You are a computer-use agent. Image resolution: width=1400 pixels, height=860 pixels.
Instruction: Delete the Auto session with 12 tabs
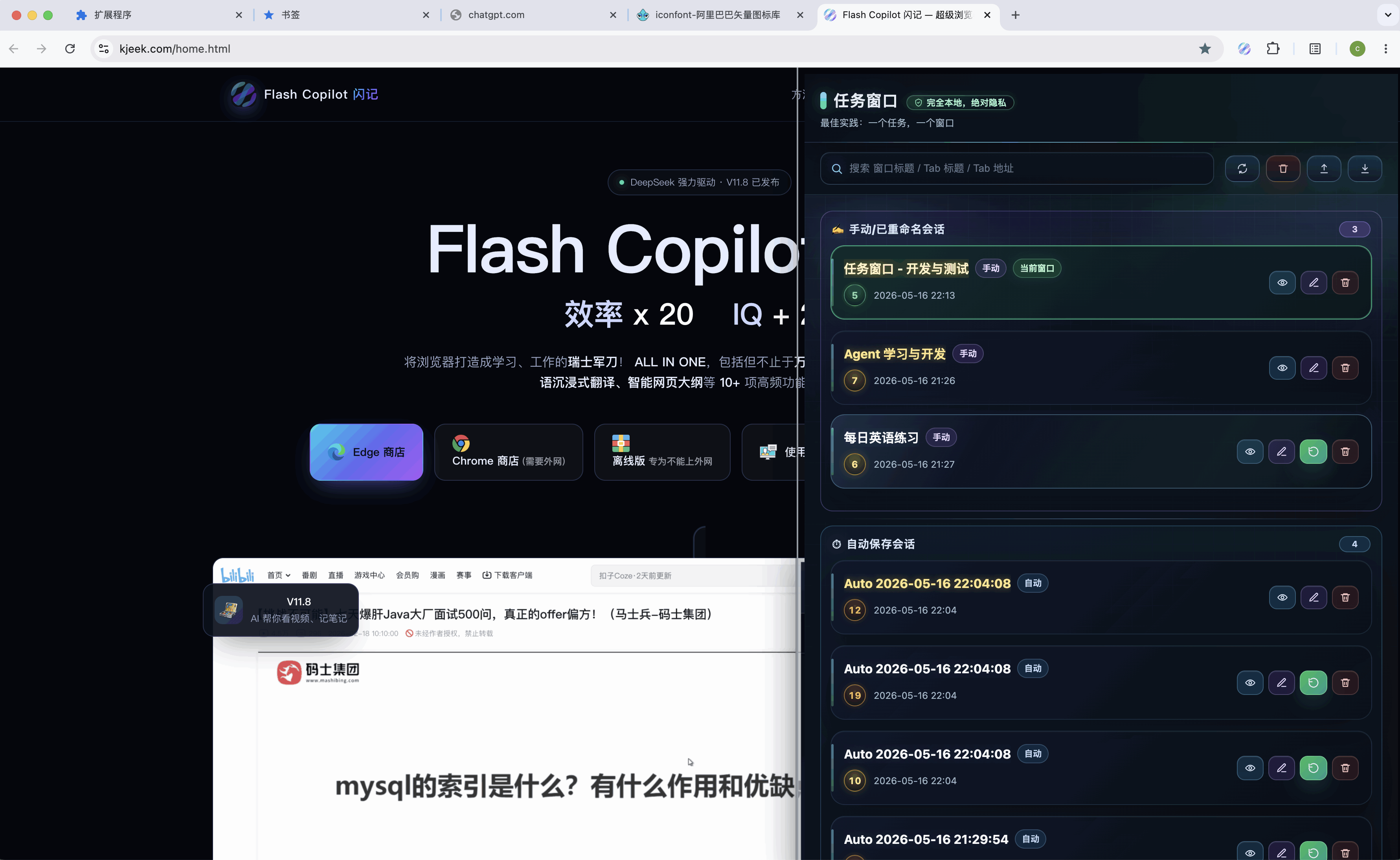1345,597
